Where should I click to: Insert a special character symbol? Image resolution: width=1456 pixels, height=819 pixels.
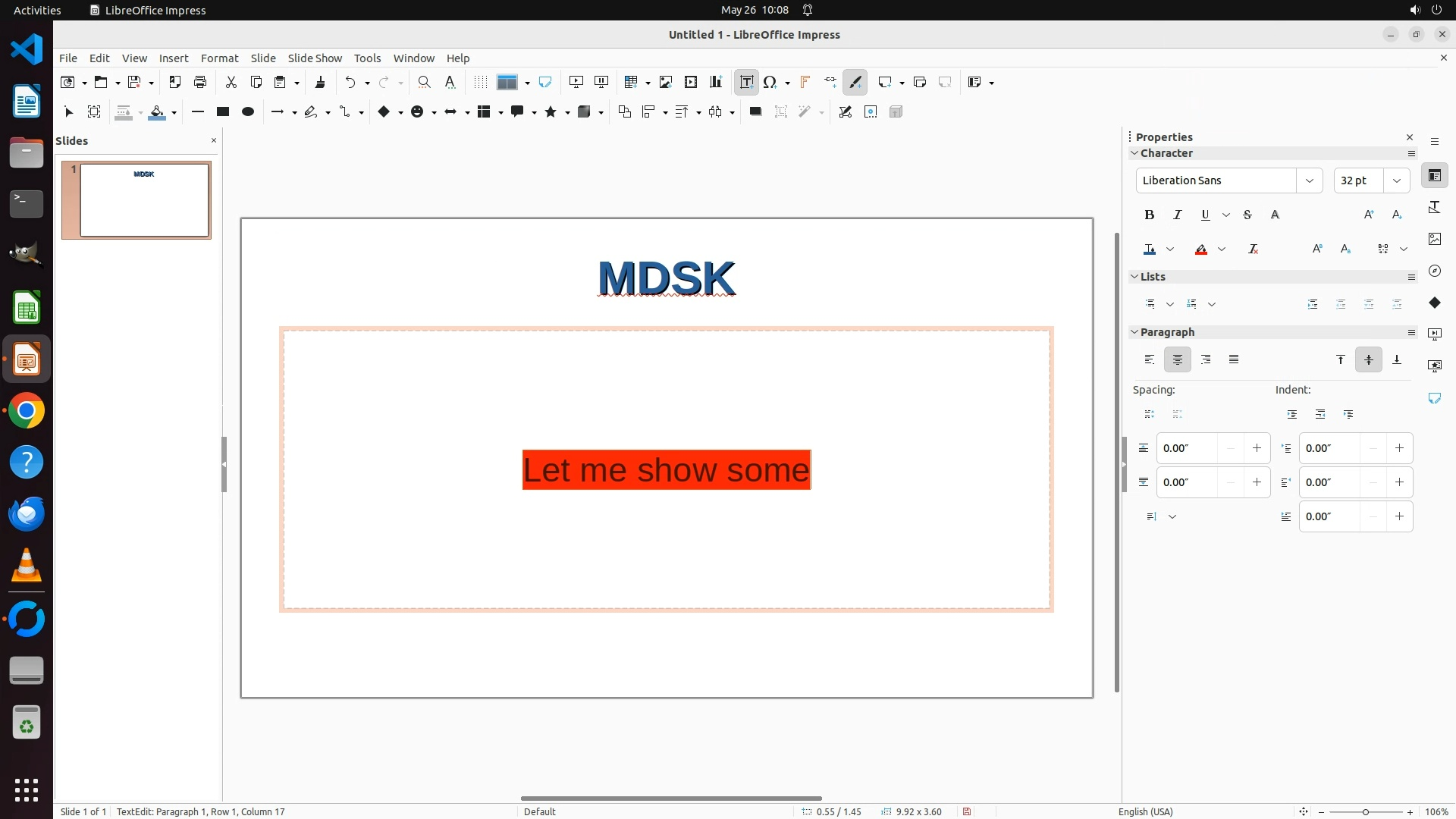point(770,83)
